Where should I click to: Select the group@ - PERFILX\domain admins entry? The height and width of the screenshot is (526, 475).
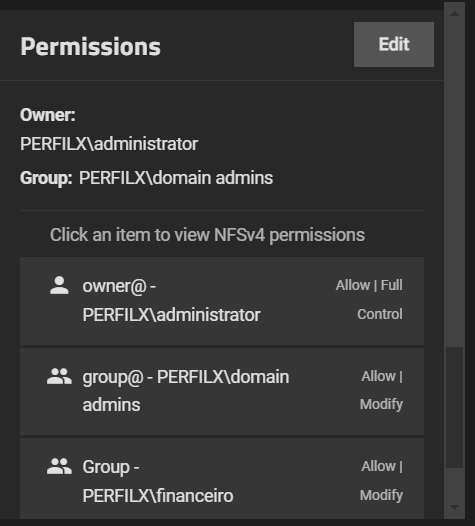click(x=222, y=391)
